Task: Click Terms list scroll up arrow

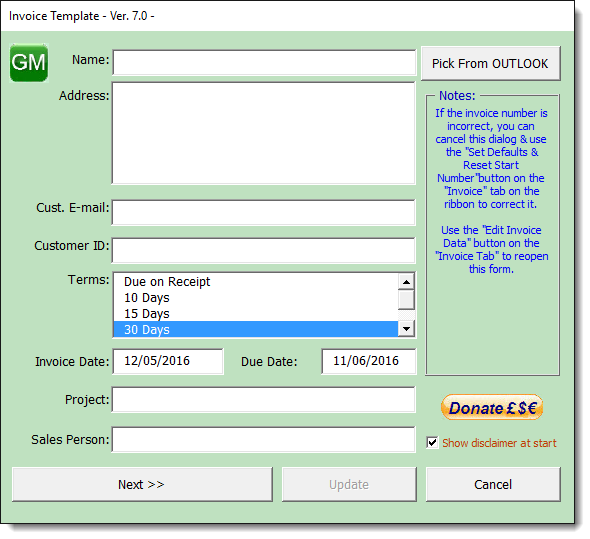Action: tap(406, 282)
